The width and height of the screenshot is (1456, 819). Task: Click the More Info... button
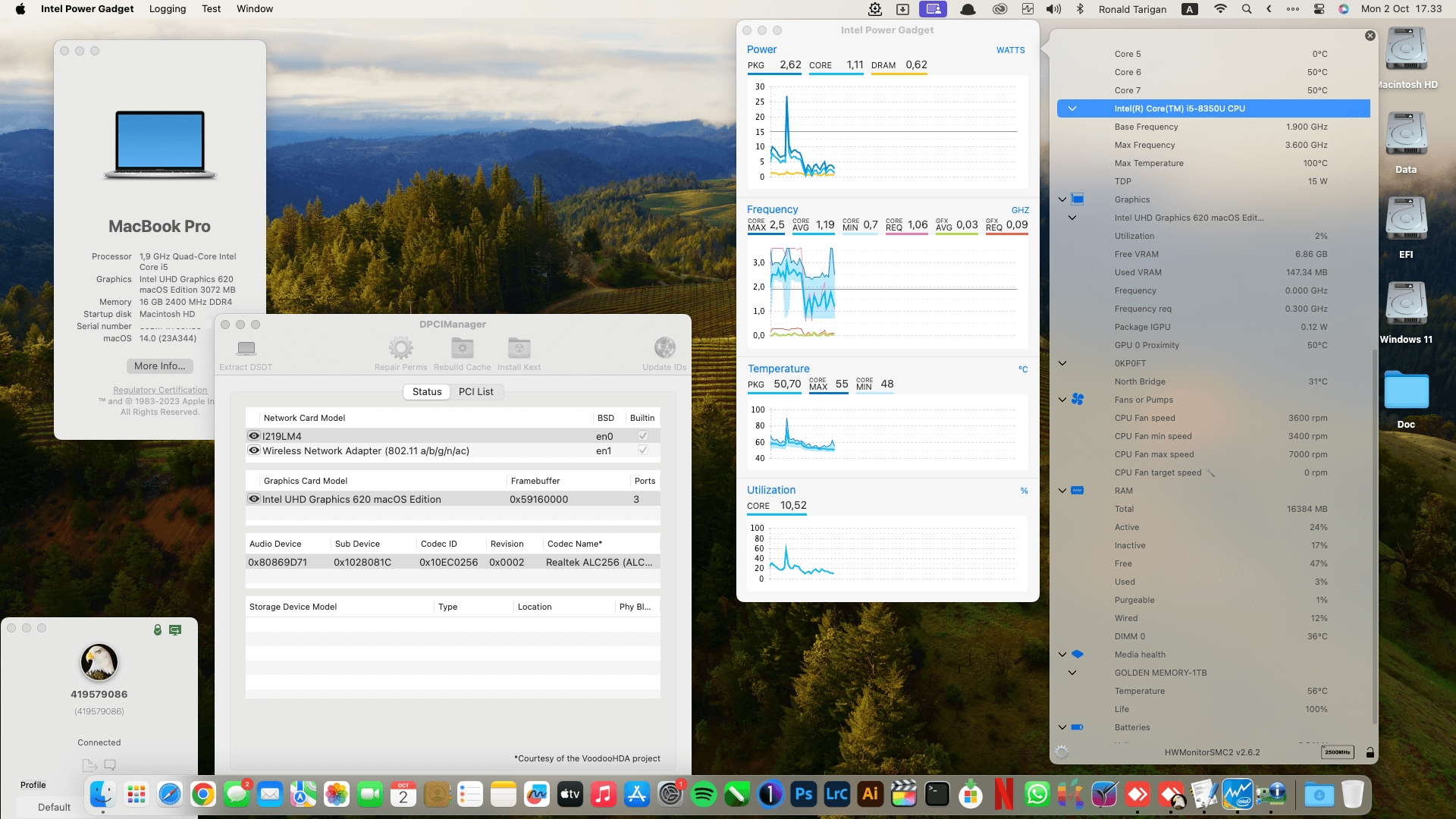(x=160, y=366)
